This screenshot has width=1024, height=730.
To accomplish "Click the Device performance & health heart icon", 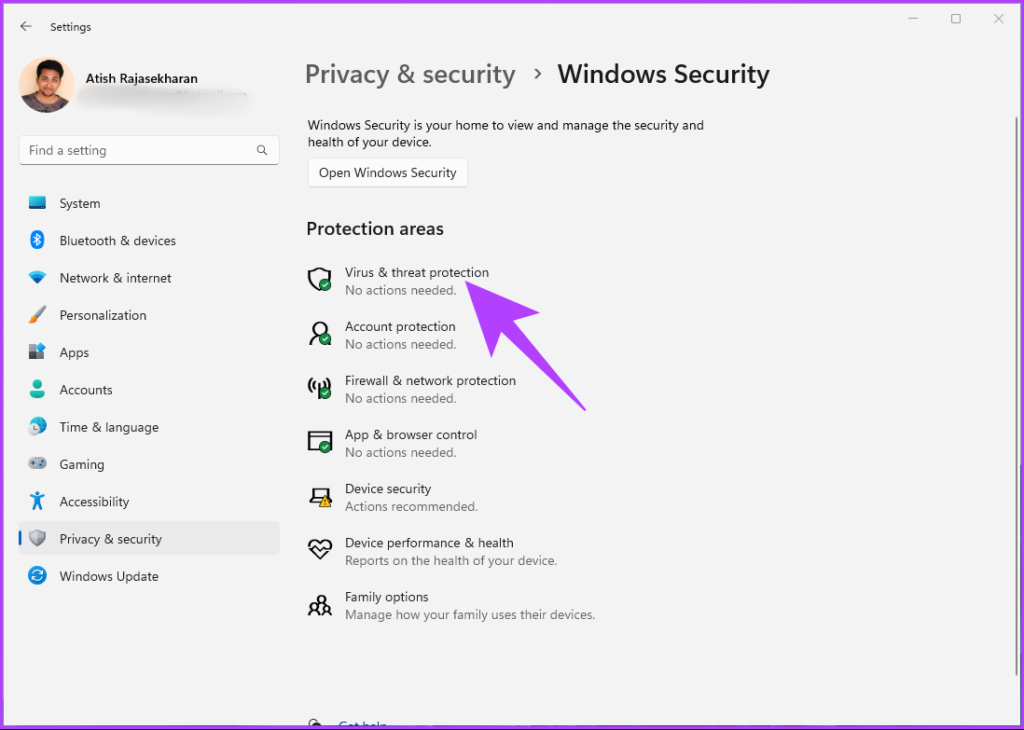I will (319, 550).
